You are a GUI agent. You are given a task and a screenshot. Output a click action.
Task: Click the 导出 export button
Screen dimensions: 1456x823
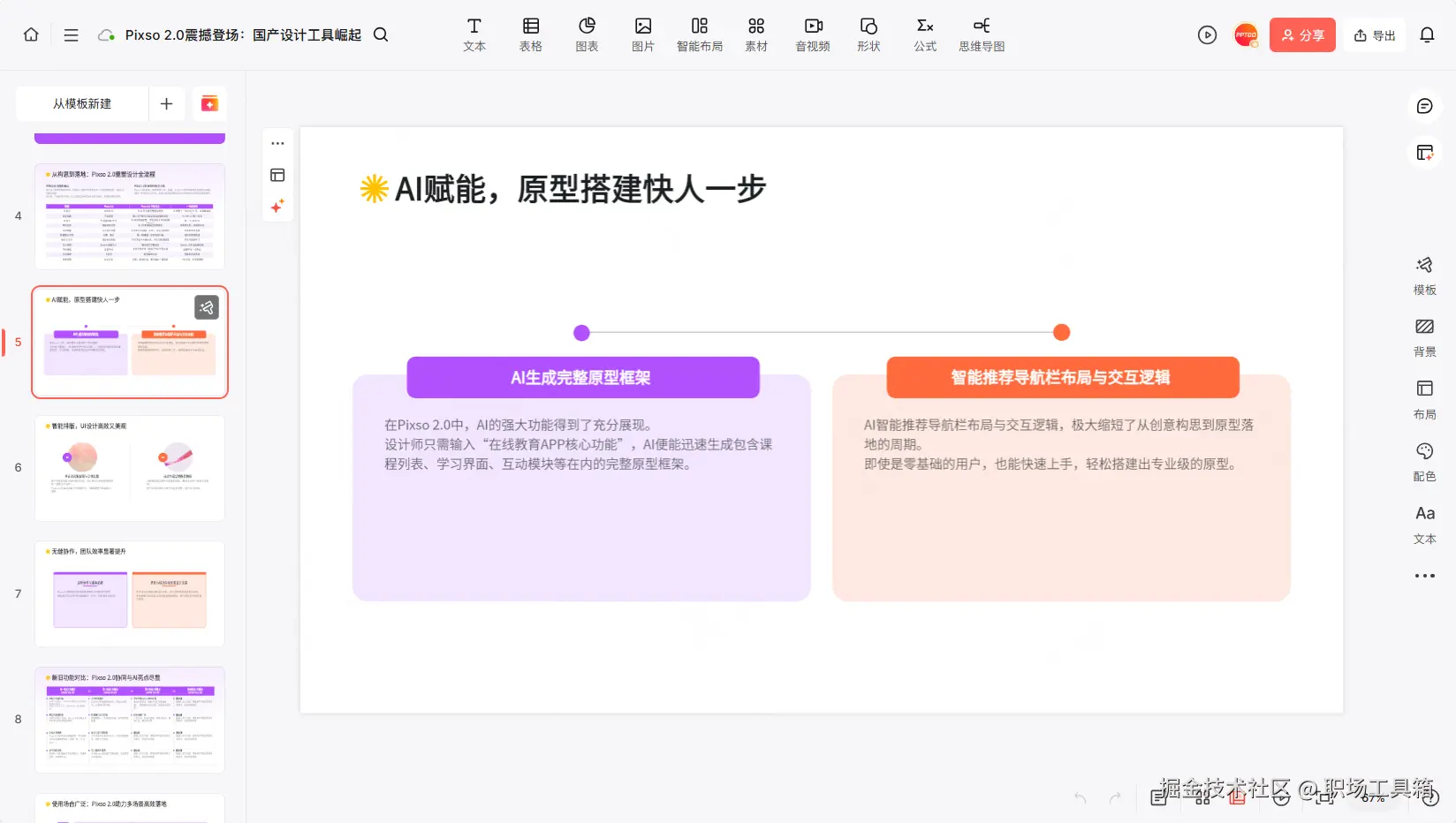click(x=1375, y=35)
